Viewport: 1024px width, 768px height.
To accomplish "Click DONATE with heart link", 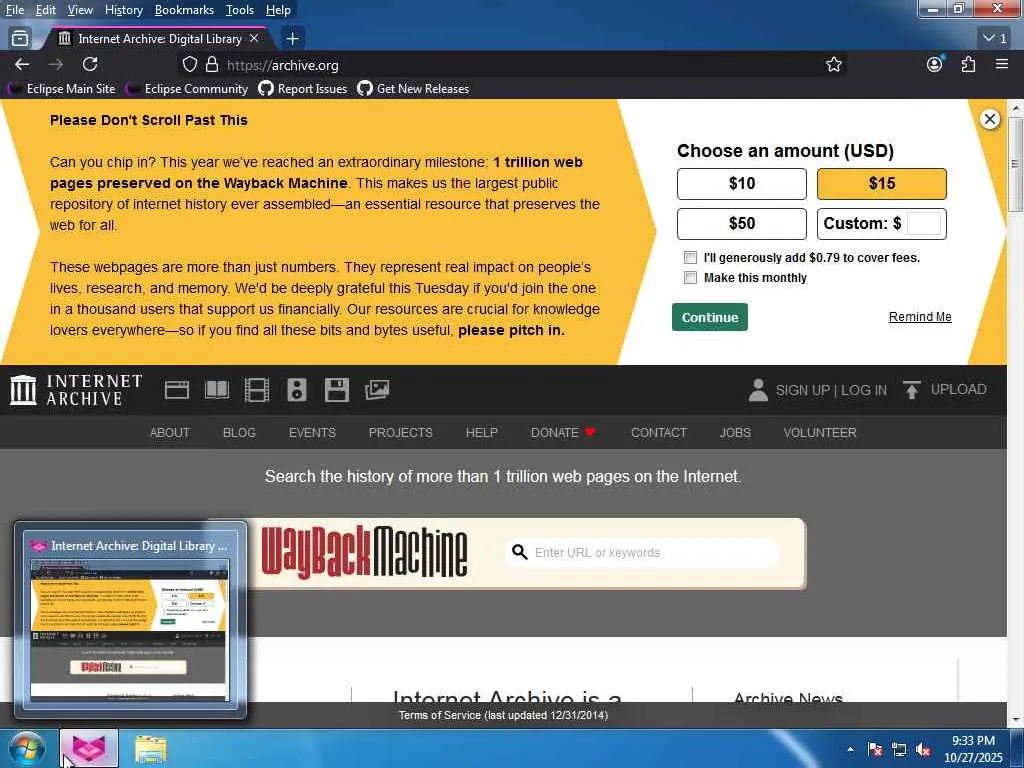I will [x=563, y=433].
